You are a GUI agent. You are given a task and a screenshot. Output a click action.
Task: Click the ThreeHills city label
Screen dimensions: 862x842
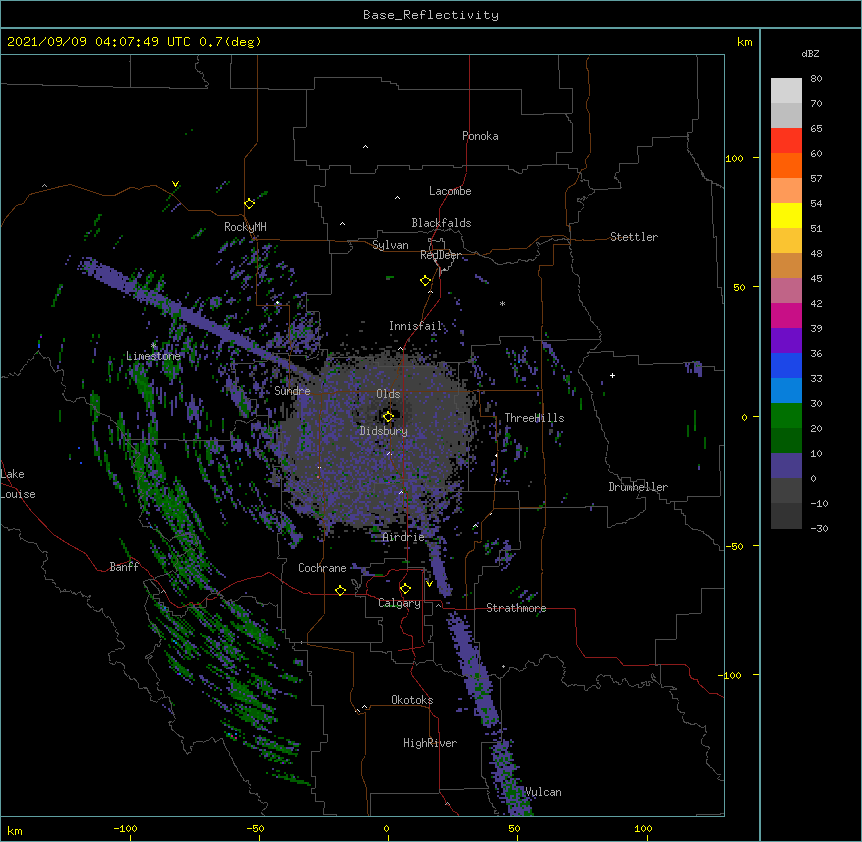pos(534,418)
